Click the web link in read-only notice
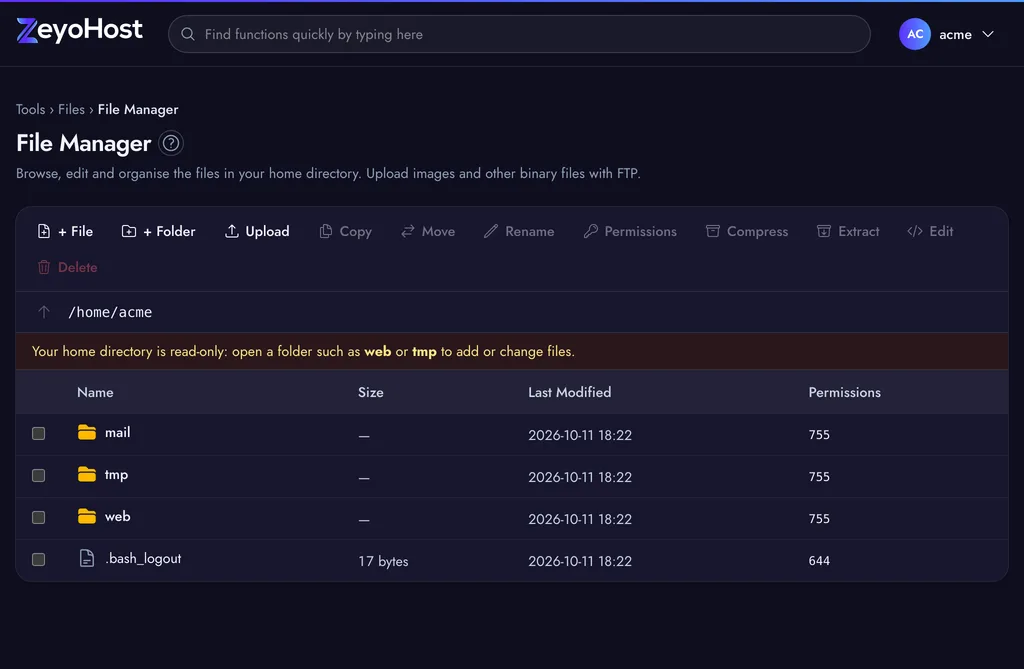 [377, 351]
